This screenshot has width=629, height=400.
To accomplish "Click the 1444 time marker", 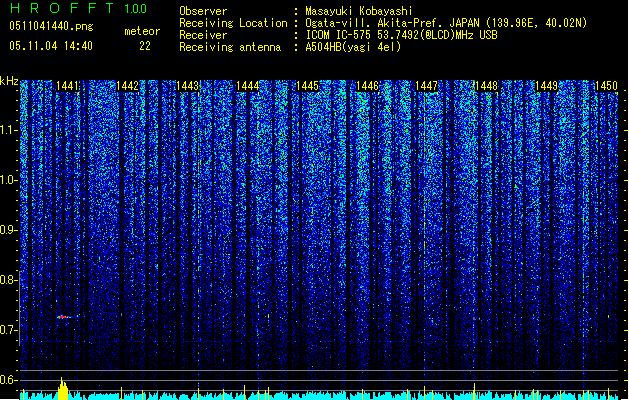I will click(x=248, y=86).
